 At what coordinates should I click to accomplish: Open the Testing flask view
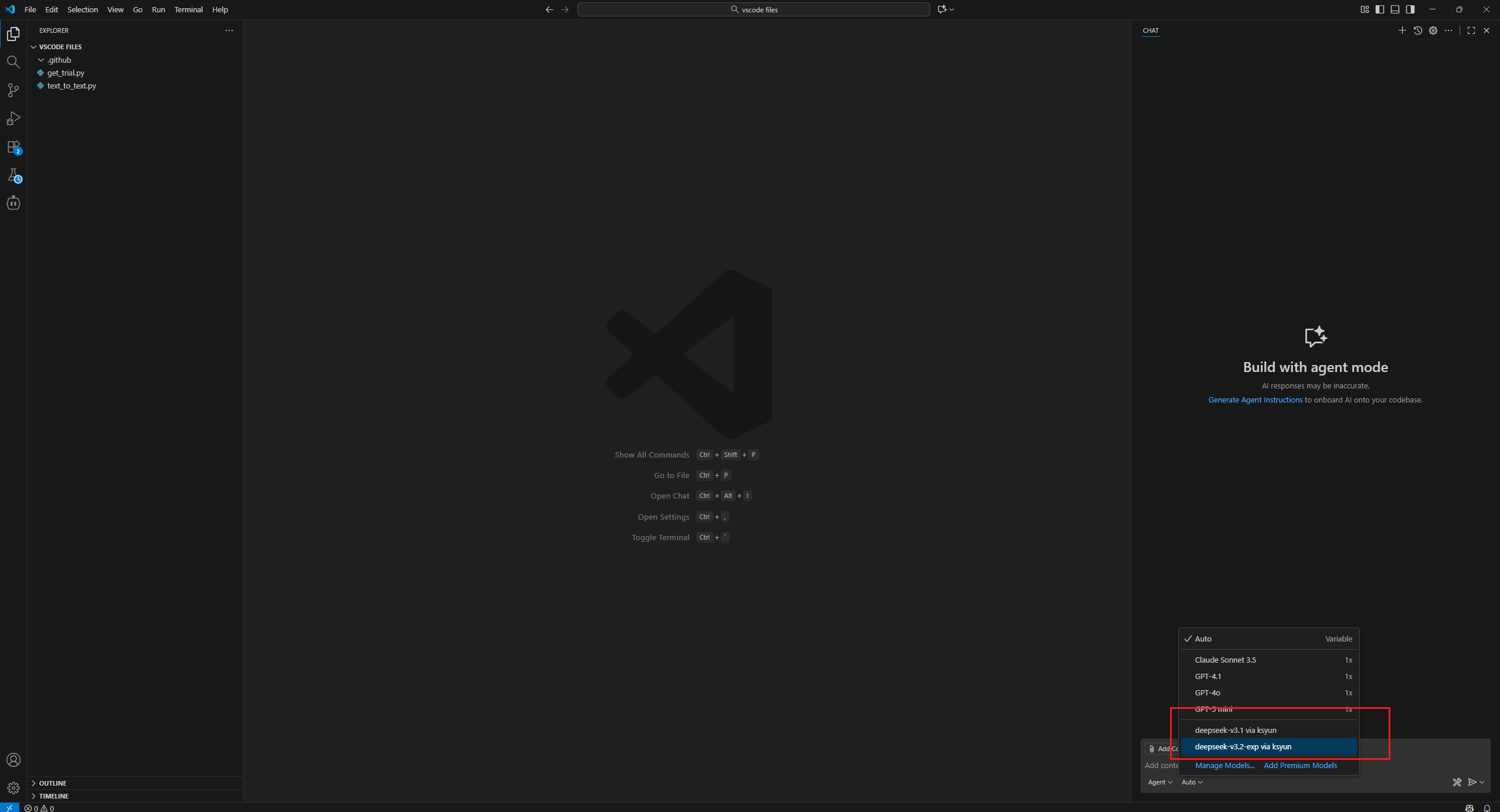pos(13,175)
